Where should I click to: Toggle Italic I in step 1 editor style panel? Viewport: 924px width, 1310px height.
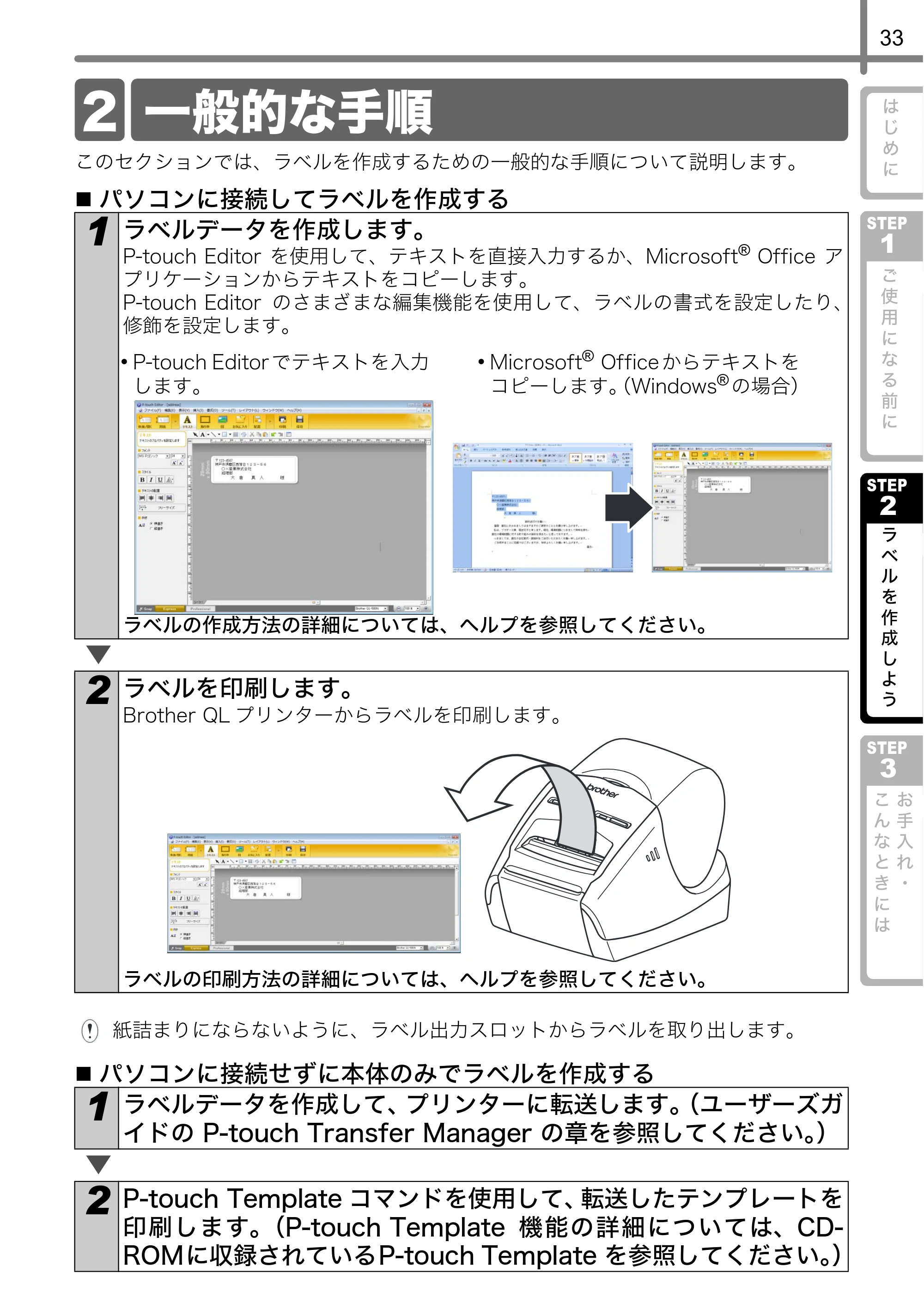[151, 480]
